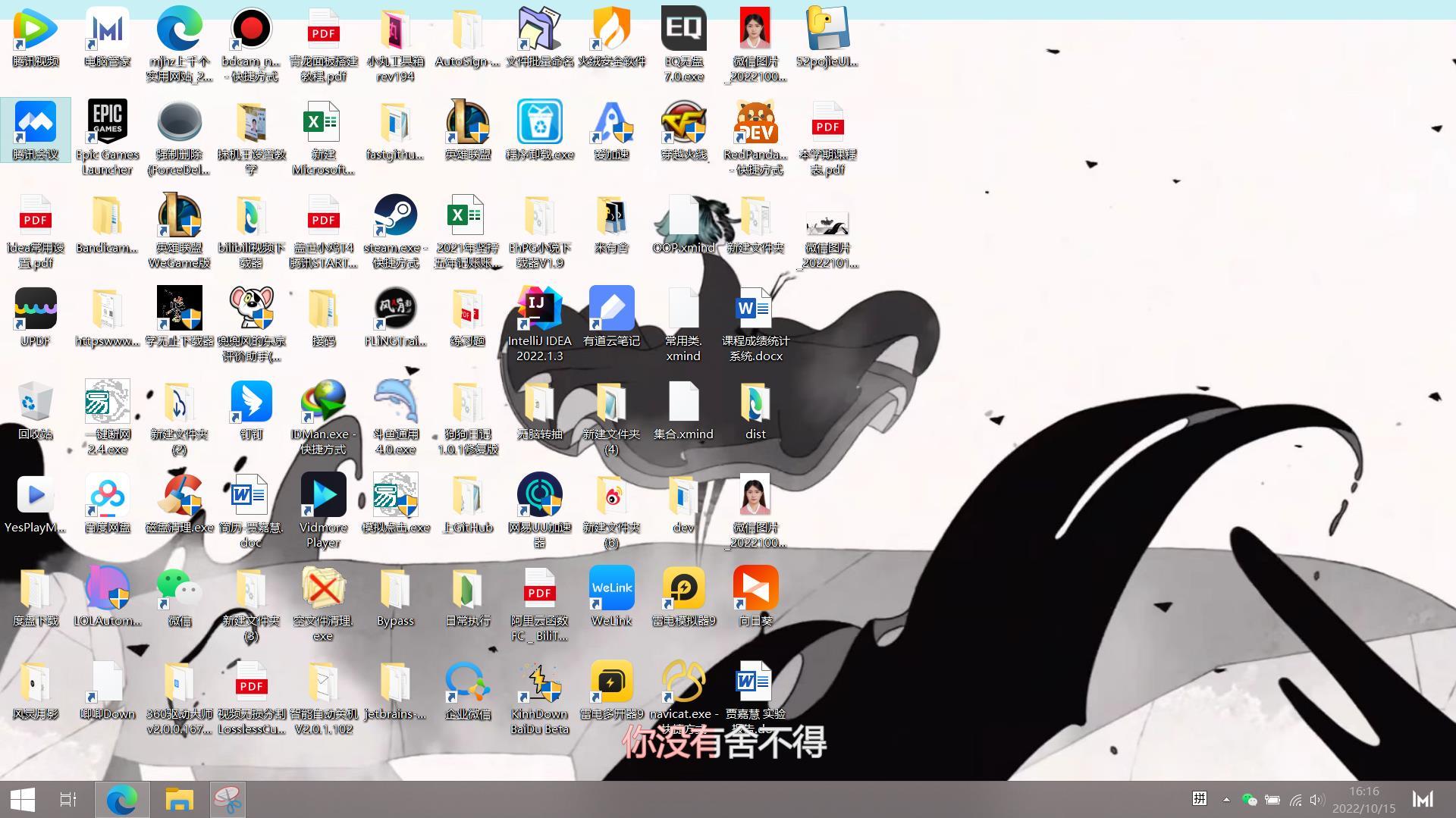Screen dimensions: 1456x818
Task: Select the bilibili视频下载器 folder icon
Action: (x=251, y=230)
